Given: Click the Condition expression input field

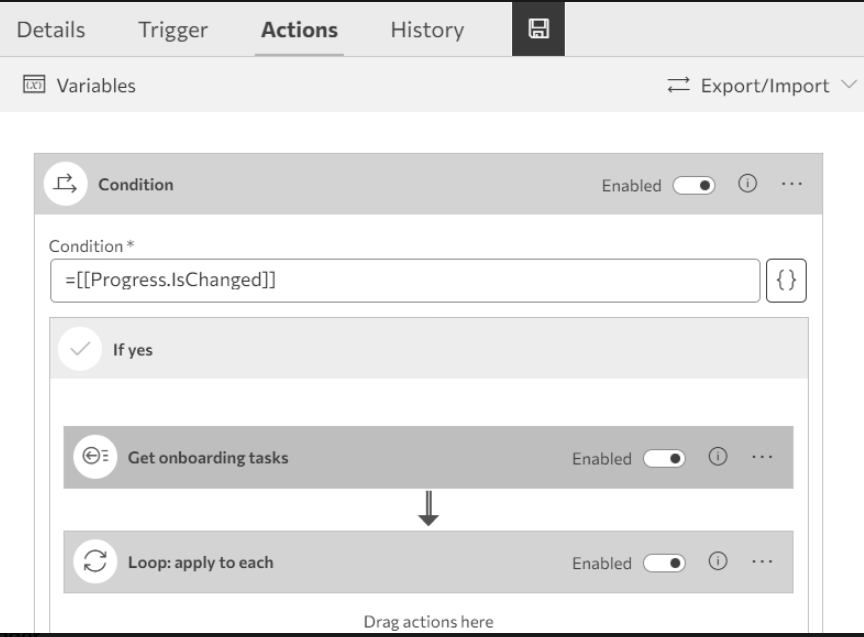Looking at the screenshot, I should [x=405, y=281].
